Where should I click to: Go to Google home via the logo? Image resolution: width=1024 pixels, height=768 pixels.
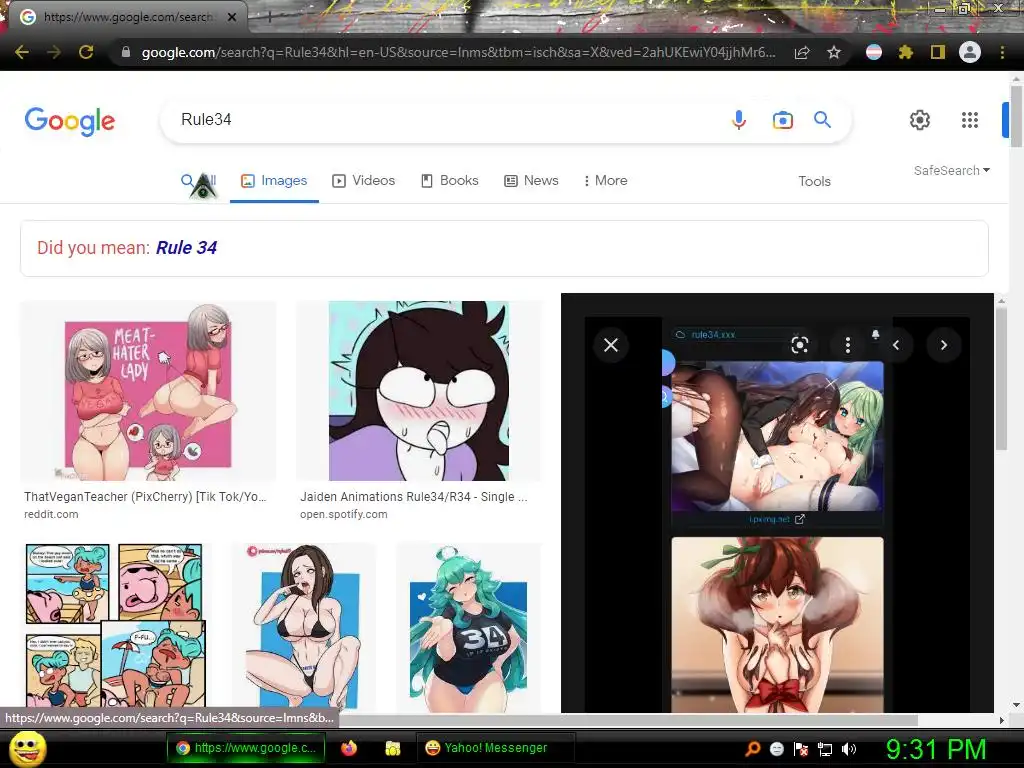pyautogui.click(x=70, y=121)
